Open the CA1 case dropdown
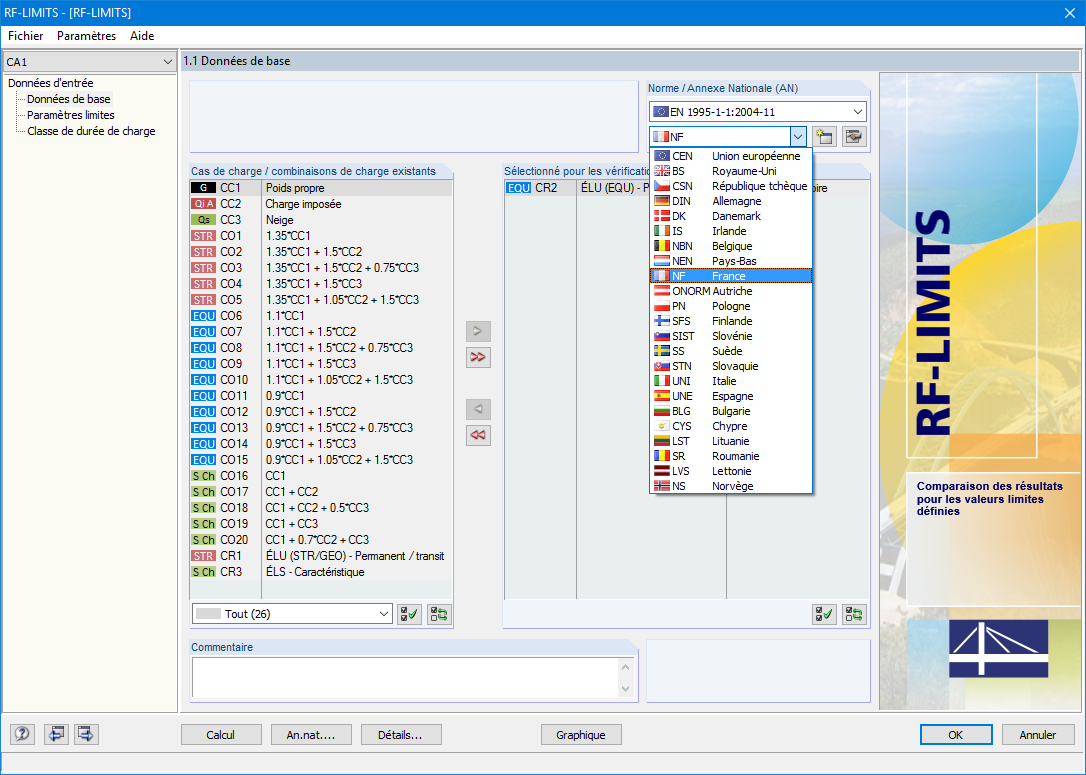1086x775 pixels. [x=89, y=62]
